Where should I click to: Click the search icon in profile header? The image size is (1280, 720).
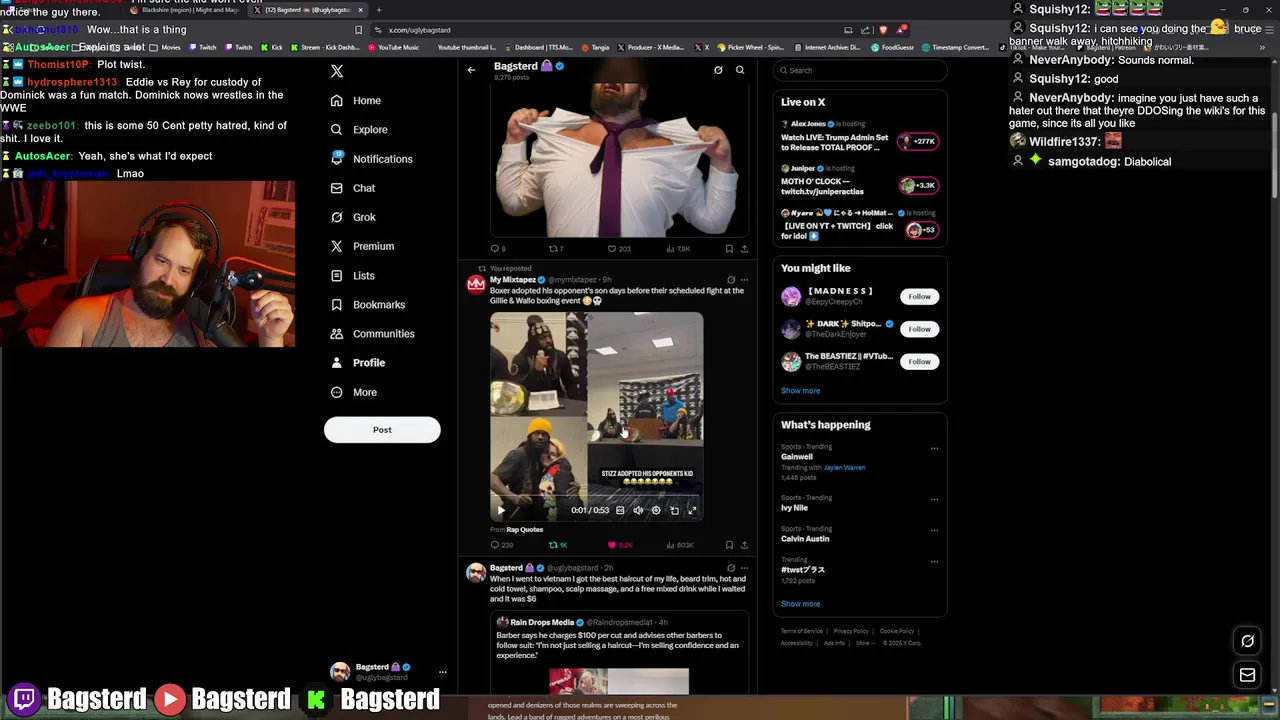click(x=740, y=70)
